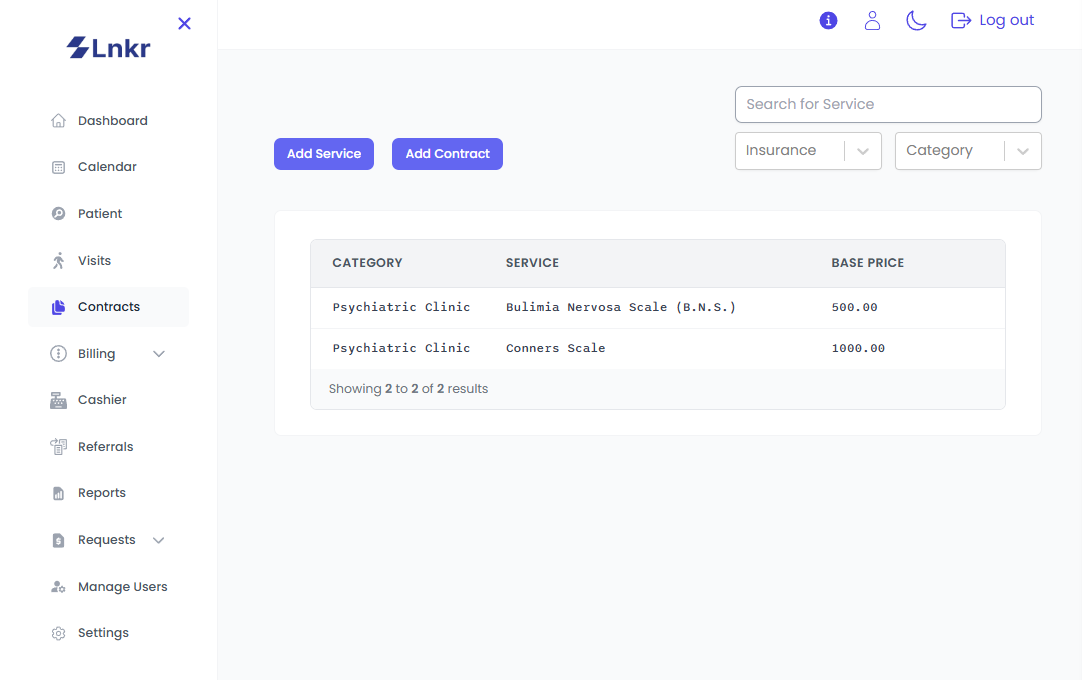The width and height of the screenshot is (1082, 680).
Task: Click the Requests dollar-file icon
Action: pyautogui.click(x=59, y=540)
